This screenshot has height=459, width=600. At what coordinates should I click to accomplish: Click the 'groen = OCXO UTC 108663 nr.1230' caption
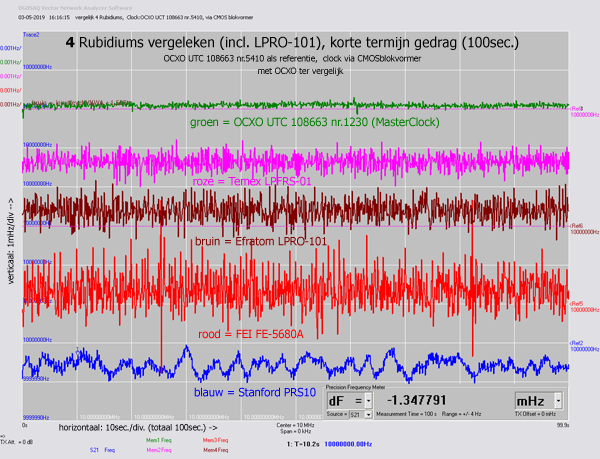tap(315, 122)
